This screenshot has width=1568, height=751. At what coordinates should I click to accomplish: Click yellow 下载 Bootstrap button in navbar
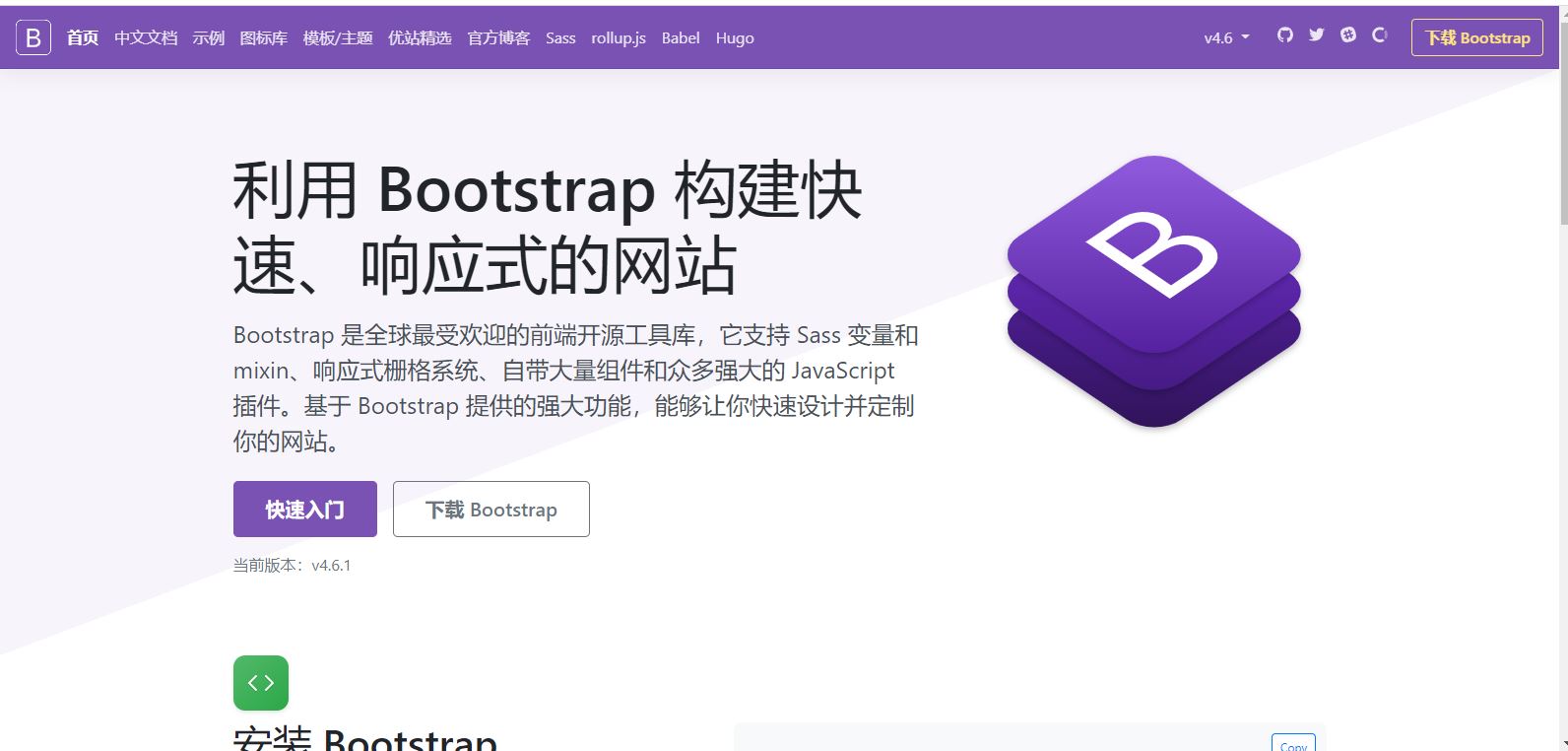click(x=1477, y=37)
